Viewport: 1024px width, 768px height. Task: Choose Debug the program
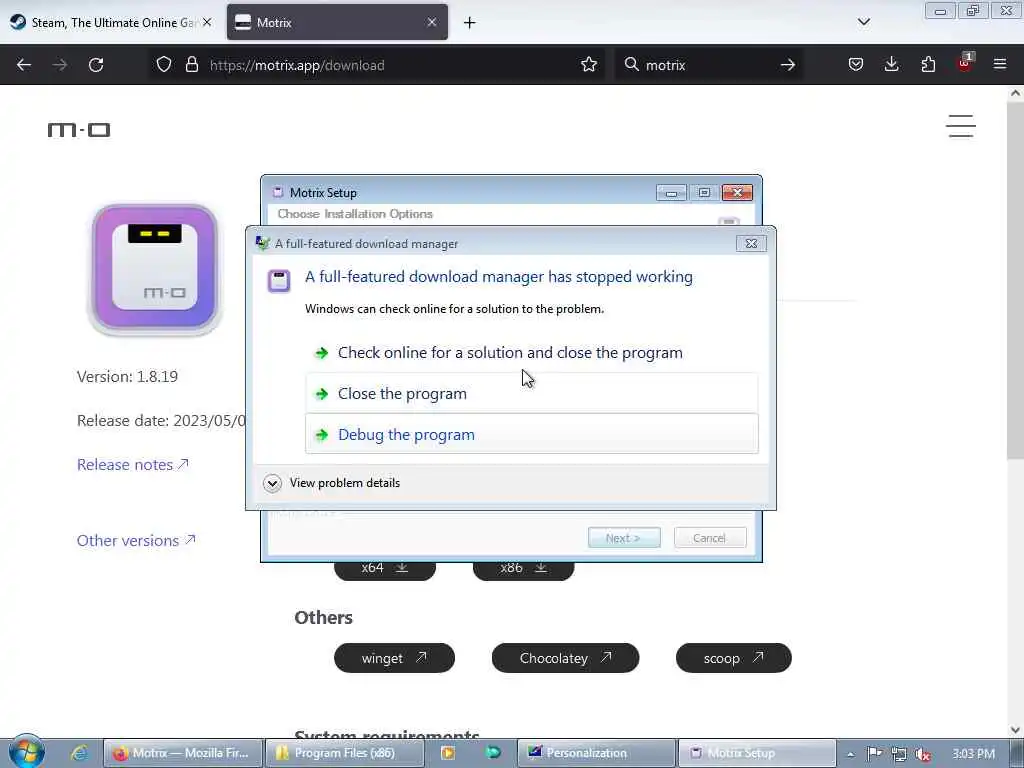532,434
